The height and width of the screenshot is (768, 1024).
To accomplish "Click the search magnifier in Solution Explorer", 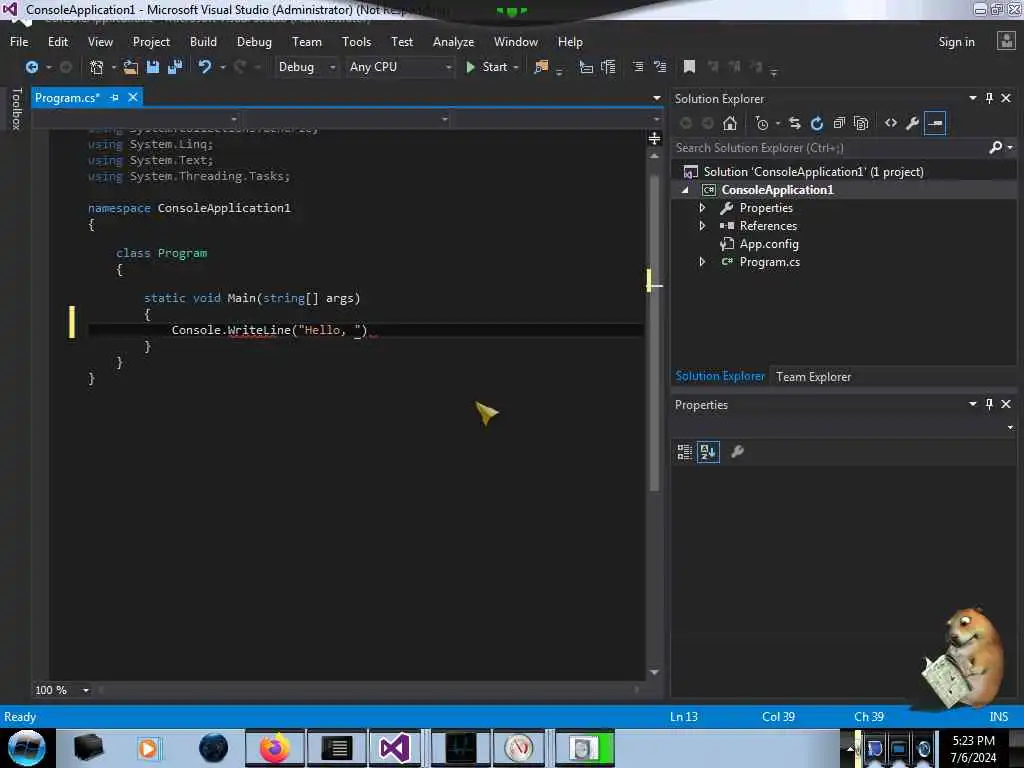I will [995, 148].
